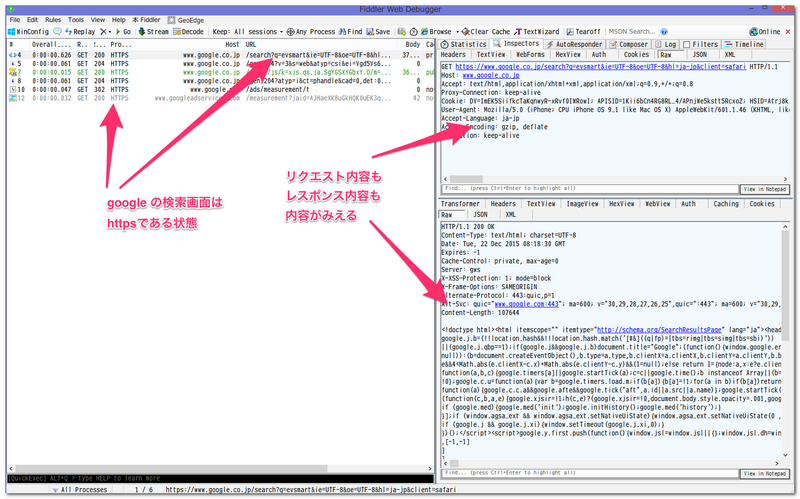Switch to the AutoResponder tab
Screen dimensions: 800x499
(574, 44)
